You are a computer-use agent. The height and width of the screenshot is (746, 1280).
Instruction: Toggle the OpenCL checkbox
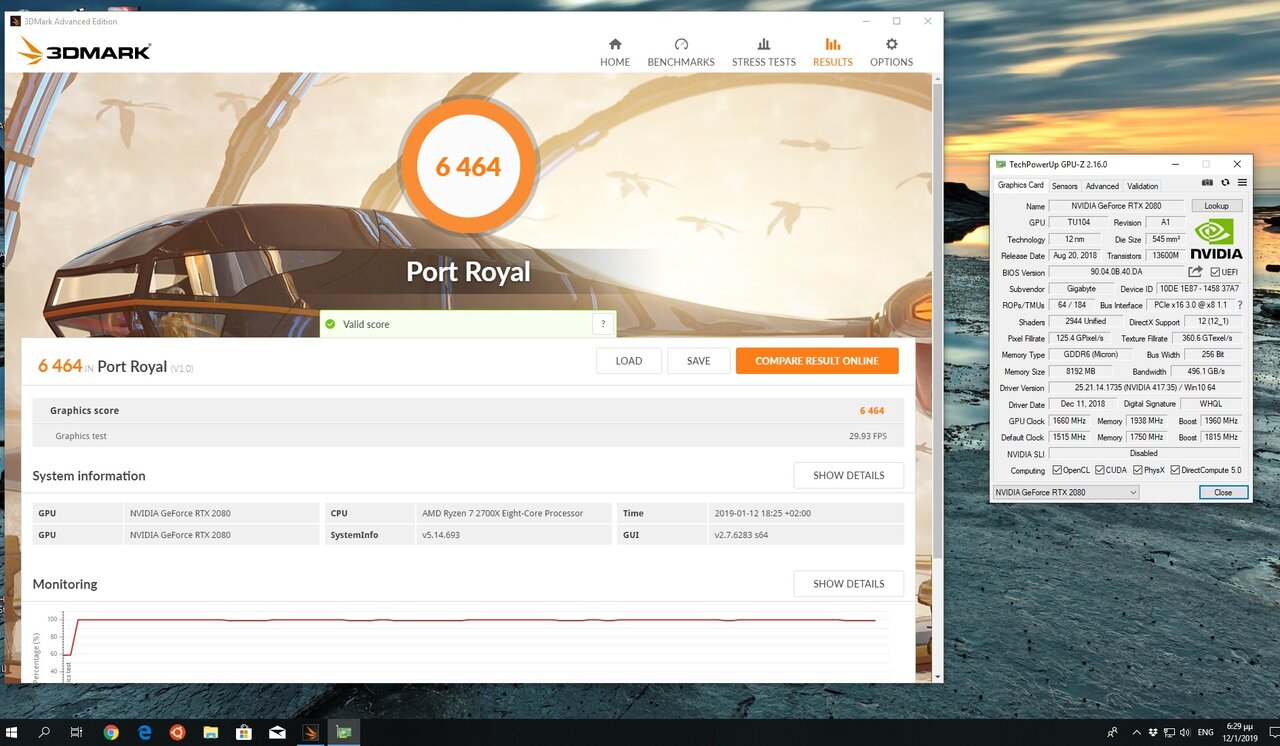(1057, 470)
